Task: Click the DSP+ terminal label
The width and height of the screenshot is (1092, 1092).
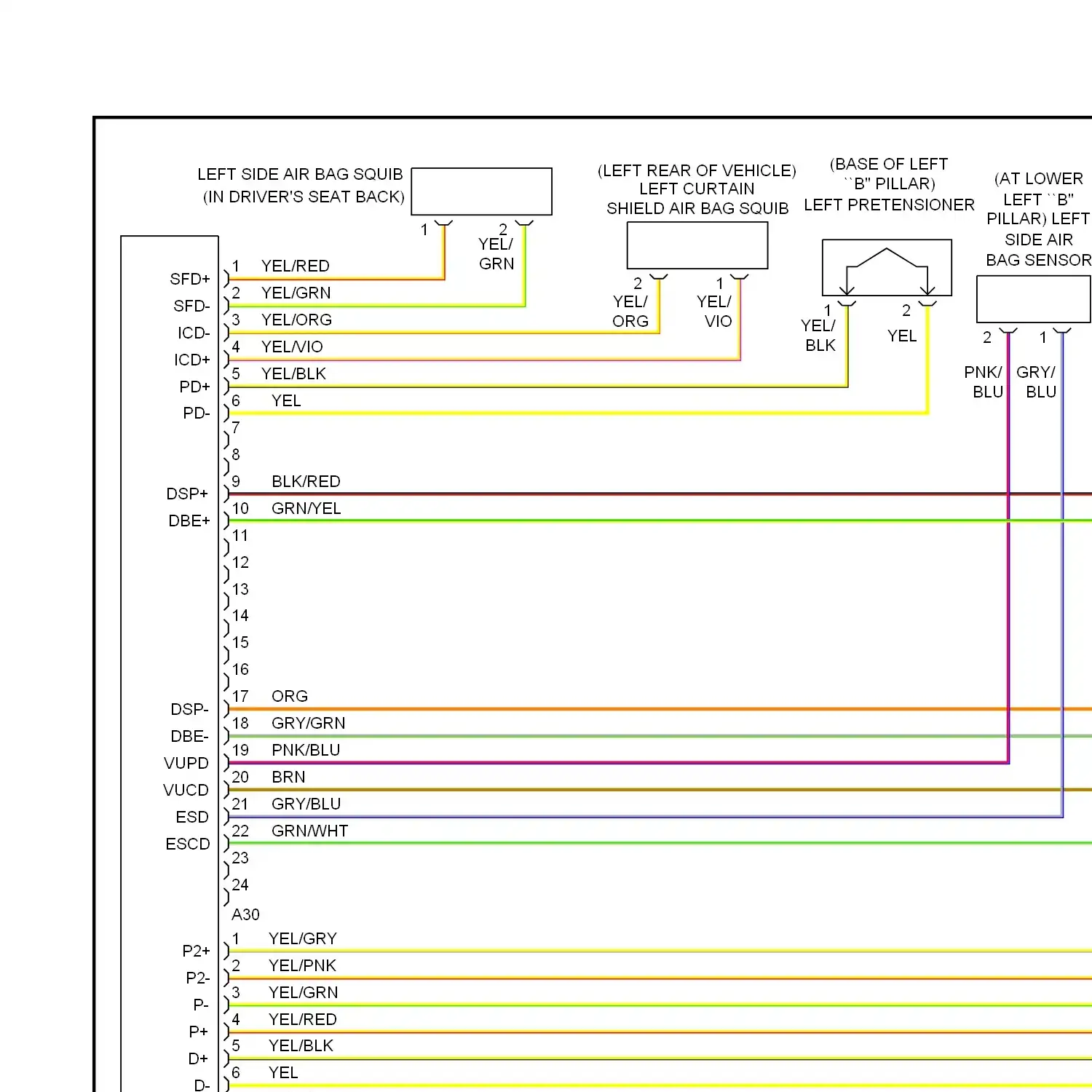Action: coord(187,494)
